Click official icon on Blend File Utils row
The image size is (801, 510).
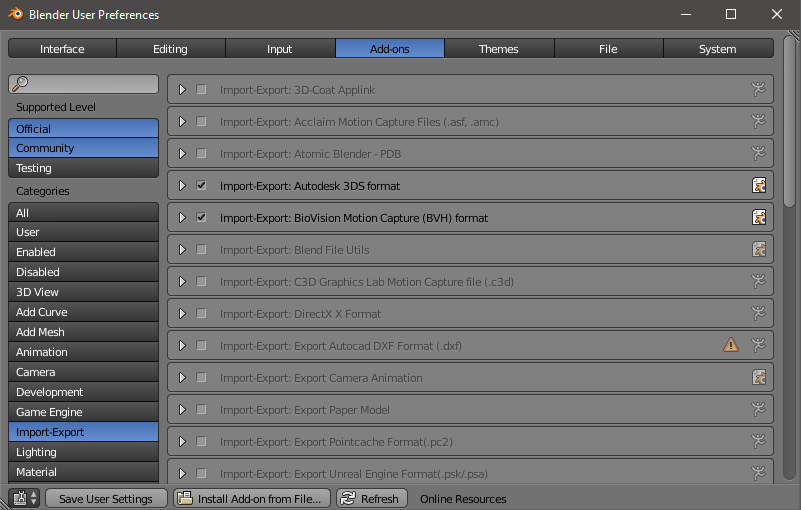(x=759, y=249)
